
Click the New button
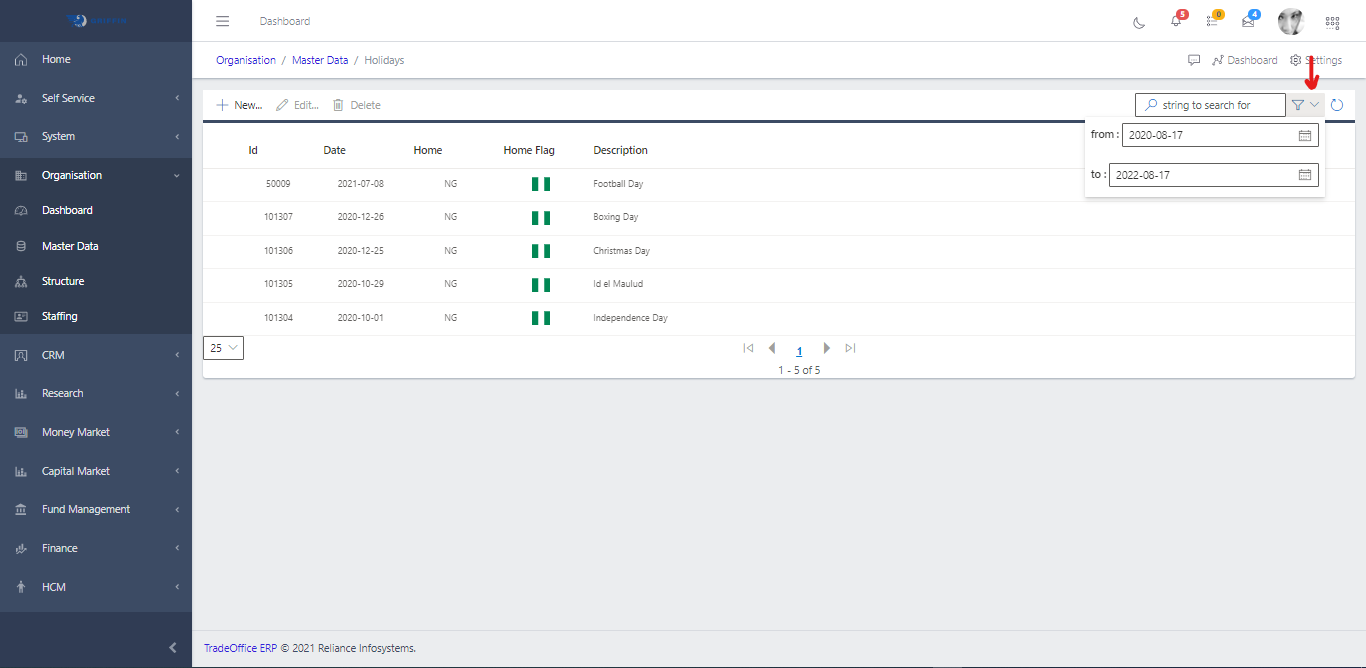pos(239,105)
